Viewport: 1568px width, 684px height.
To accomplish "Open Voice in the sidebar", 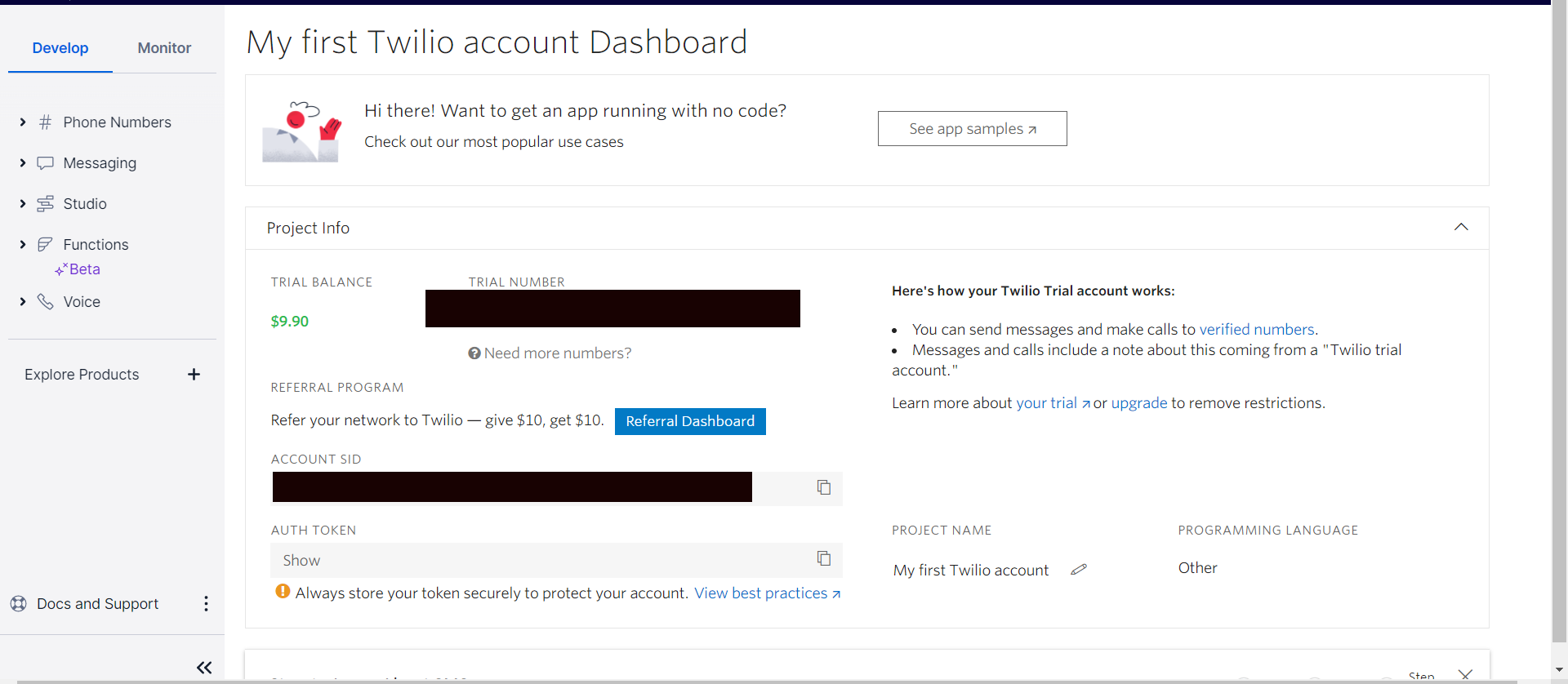I will click(x=82, y=302).
